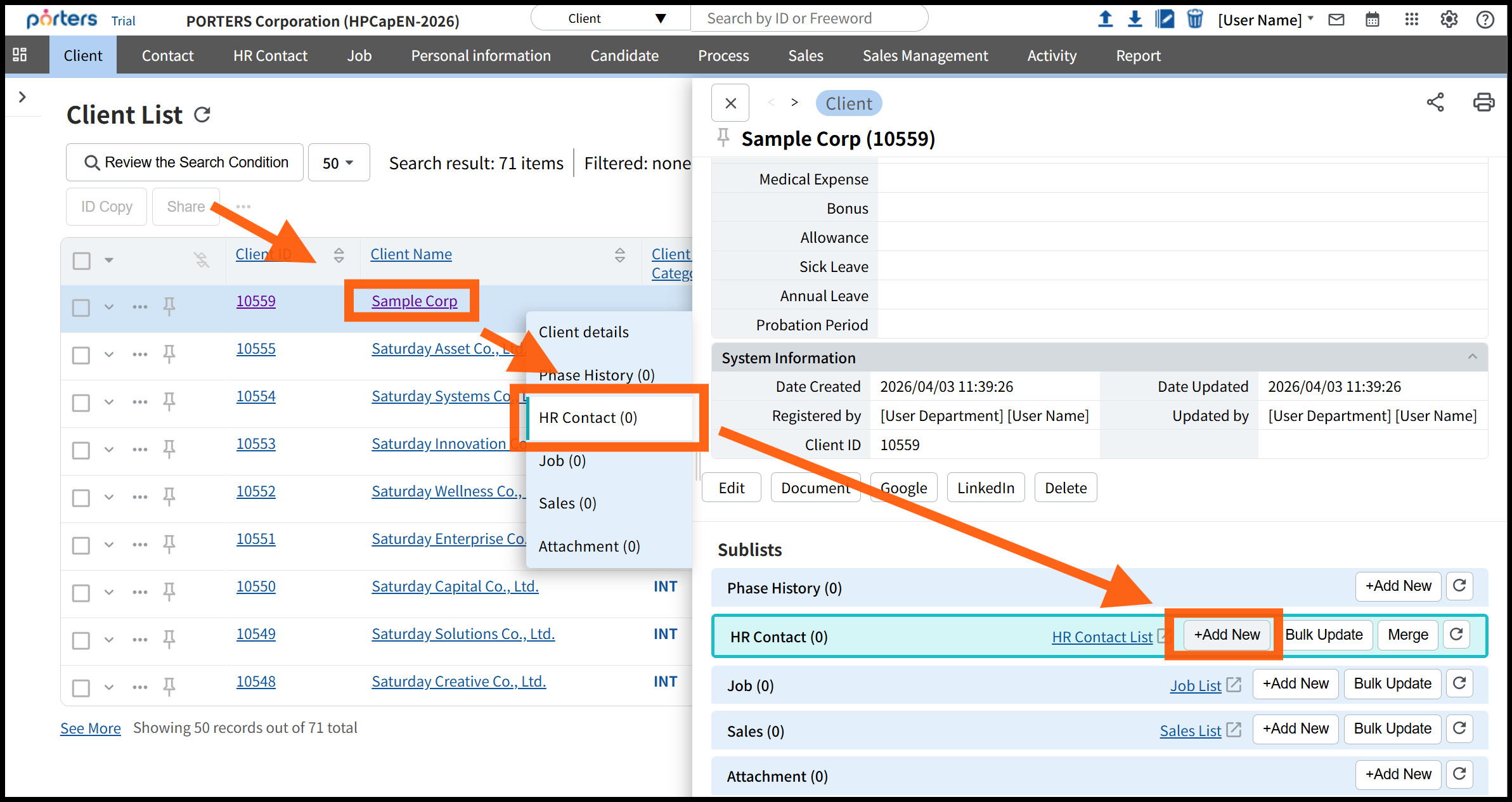Refresh the Phase History sublist
The image size is (1512, 802).
point(1459,586)
